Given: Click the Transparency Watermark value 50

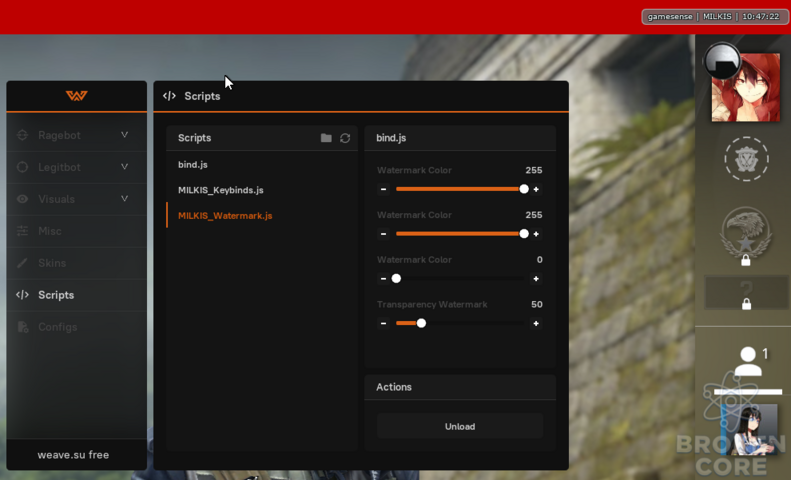Looking at the screenshot, I should pos(537,305).
